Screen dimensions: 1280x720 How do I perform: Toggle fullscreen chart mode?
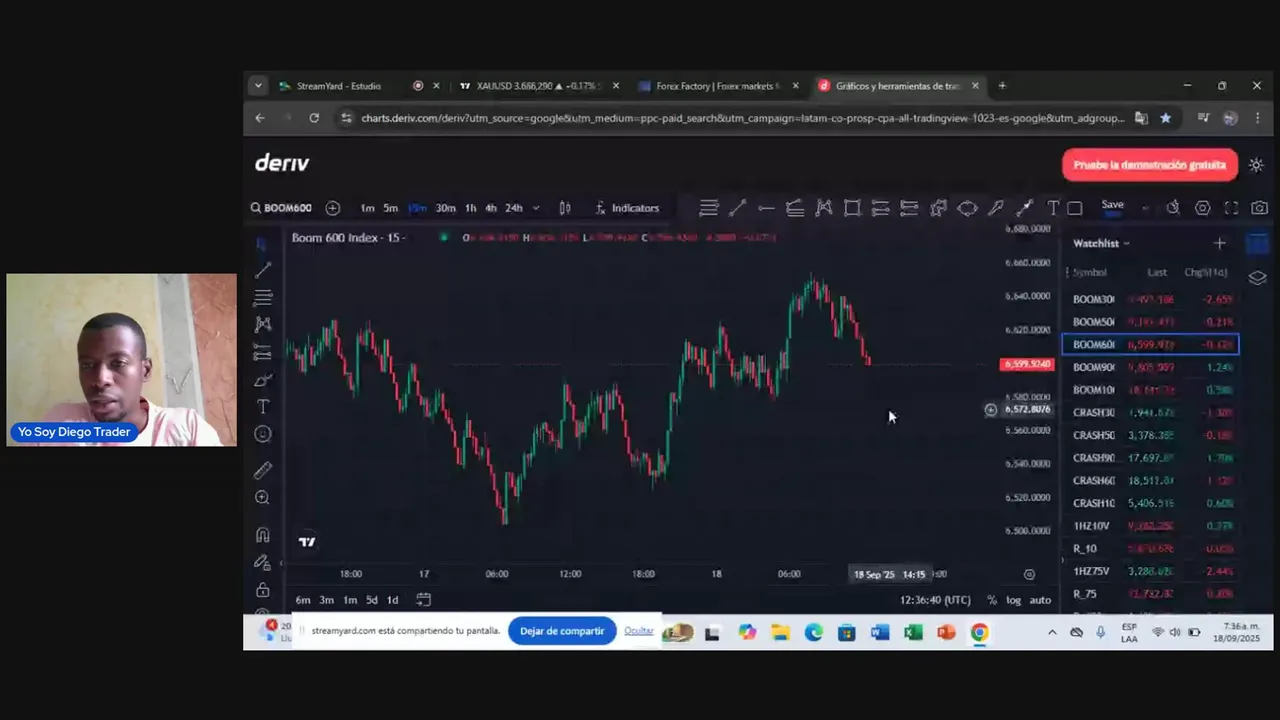pos(1231,208)
